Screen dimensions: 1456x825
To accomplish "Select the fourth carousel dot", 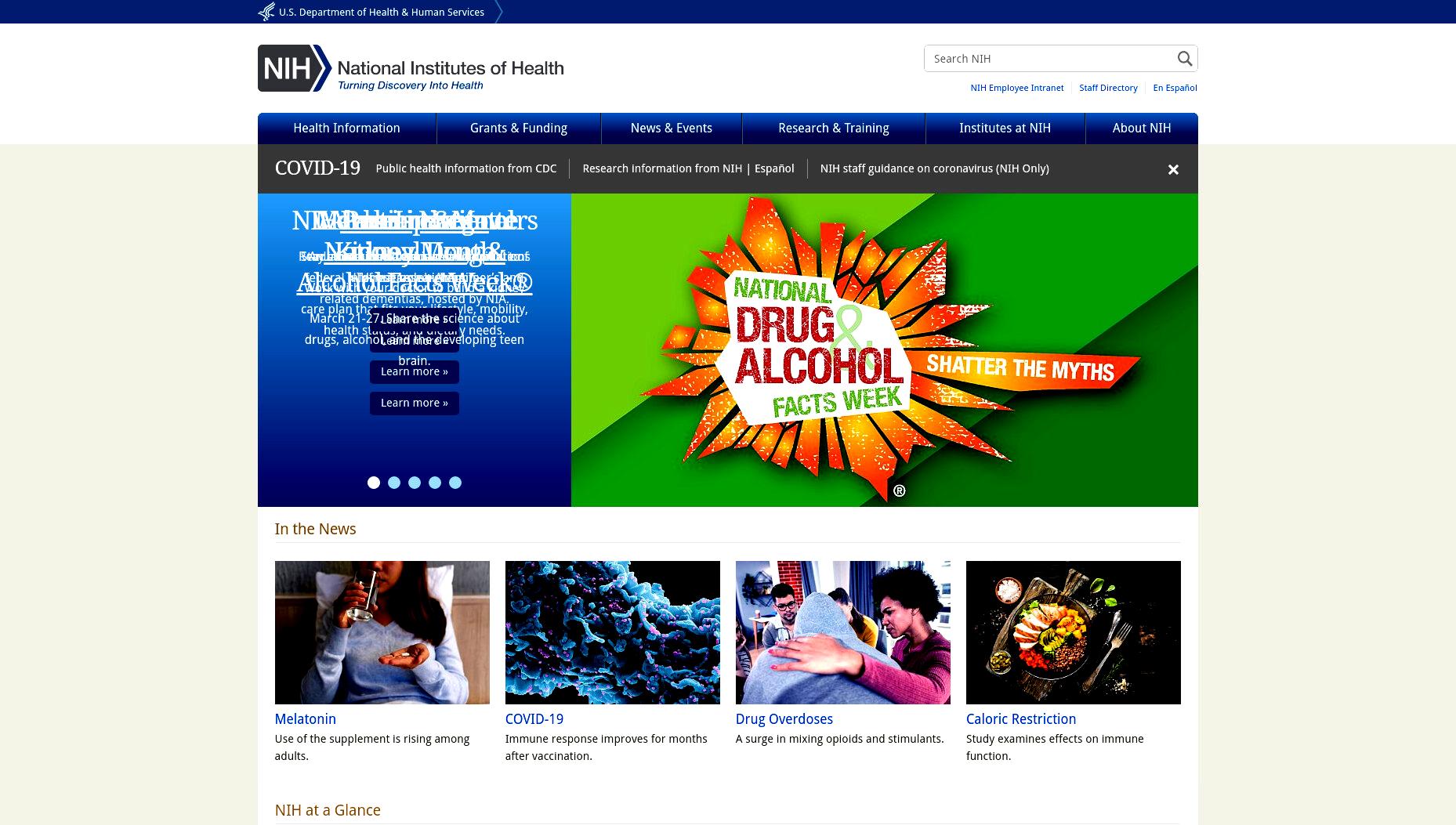I will tap(435, 483).
